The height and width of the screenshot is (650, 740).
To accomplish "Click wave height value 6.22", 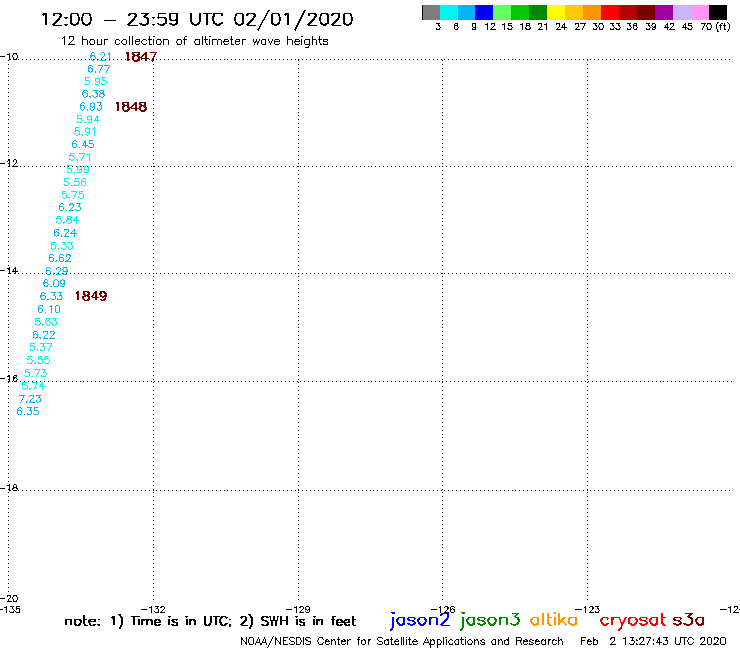I will [44, 335].
